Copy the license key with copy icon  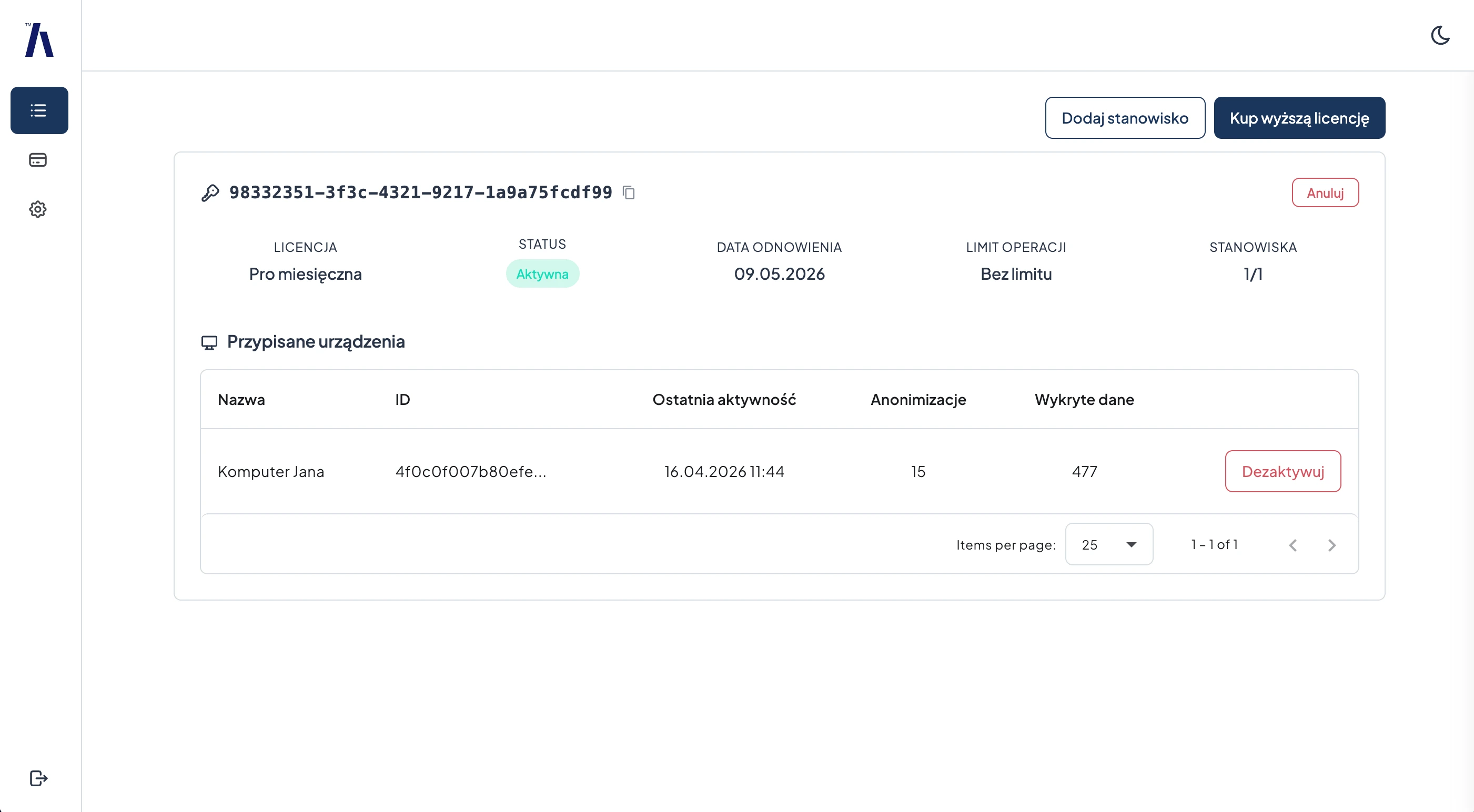pyautogui.click(x=629, y=193)
